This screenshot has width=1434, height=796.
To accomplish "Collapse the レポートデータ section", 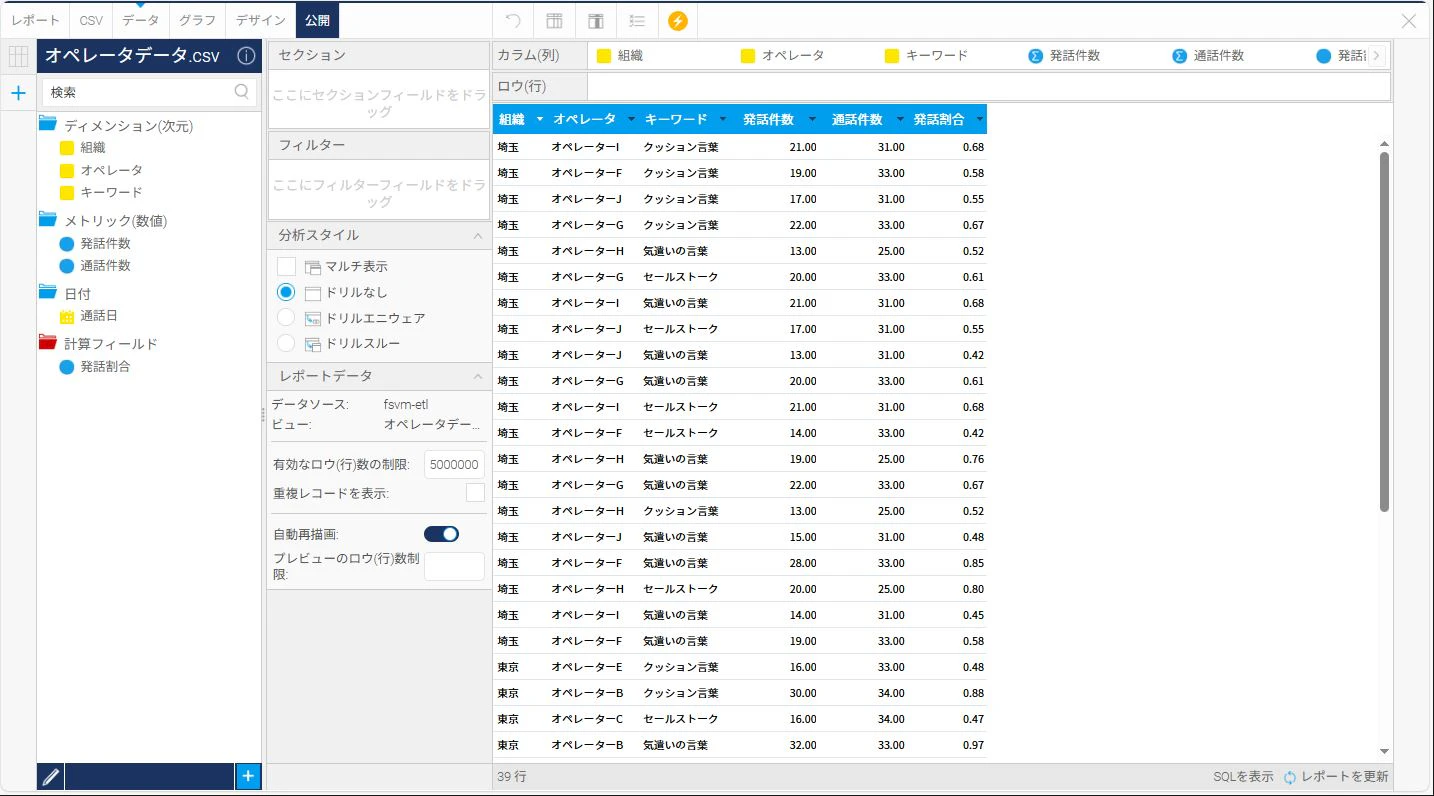I will (477, 377).
